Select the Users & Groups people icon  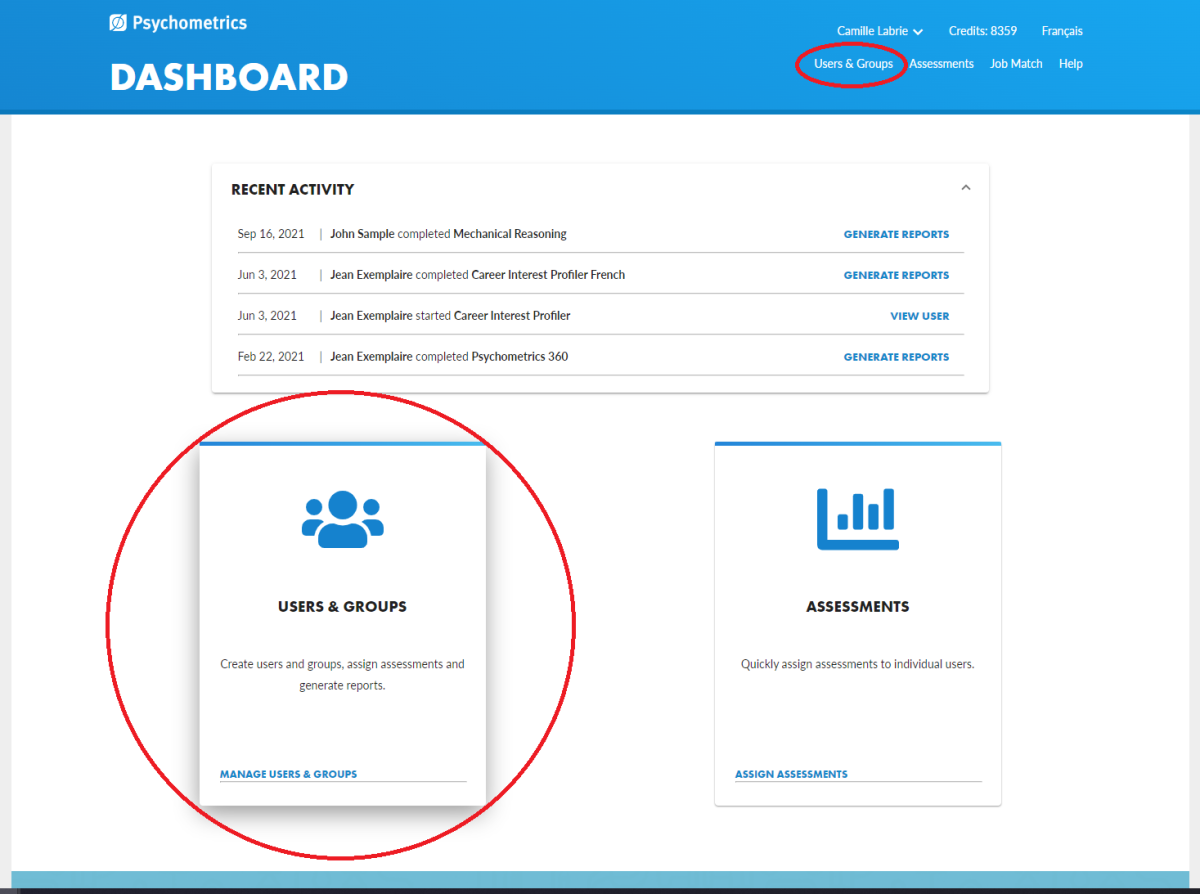(x=342, y=518)
